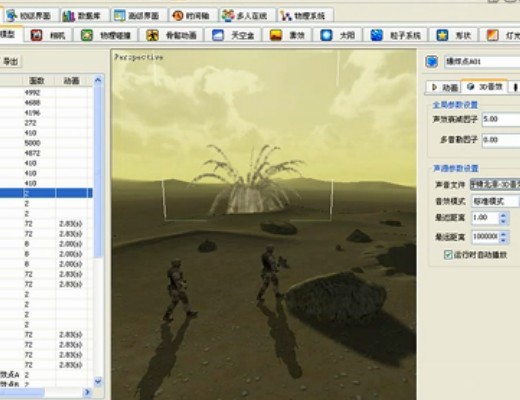Select the highlighted blue row in model list

[x=46, y=193]
